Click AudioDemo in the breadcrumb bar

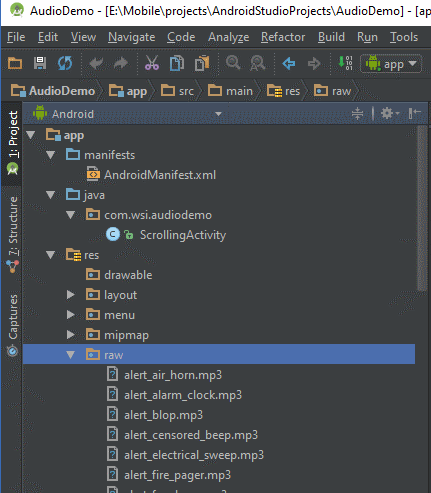pyautogui.click(x=53, y=91)
